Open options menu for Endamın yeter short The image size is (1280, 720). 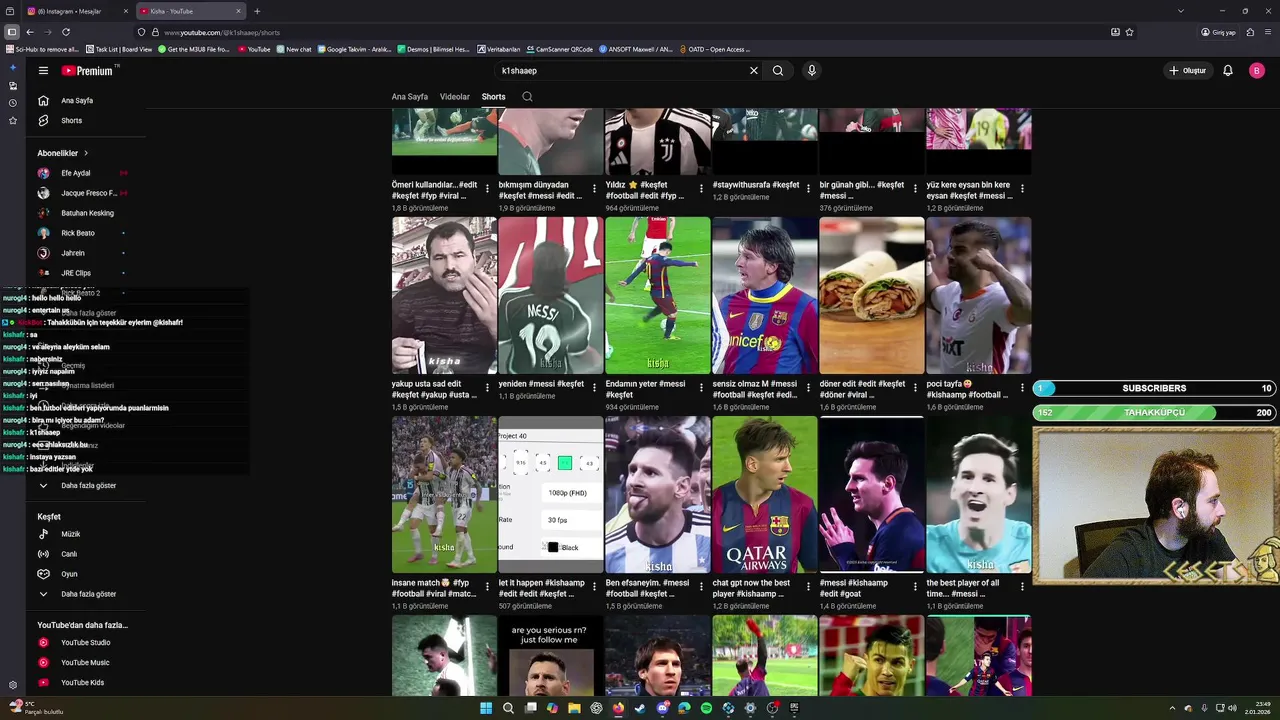coord(701,388)
